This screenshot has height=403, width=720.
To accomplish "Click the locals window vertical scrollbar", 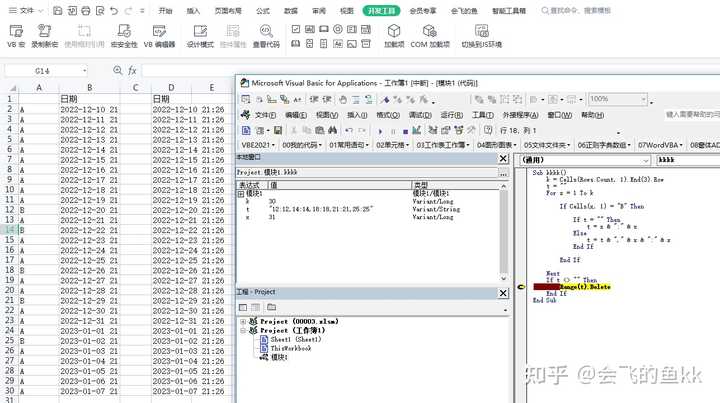I will coord(504,232).
